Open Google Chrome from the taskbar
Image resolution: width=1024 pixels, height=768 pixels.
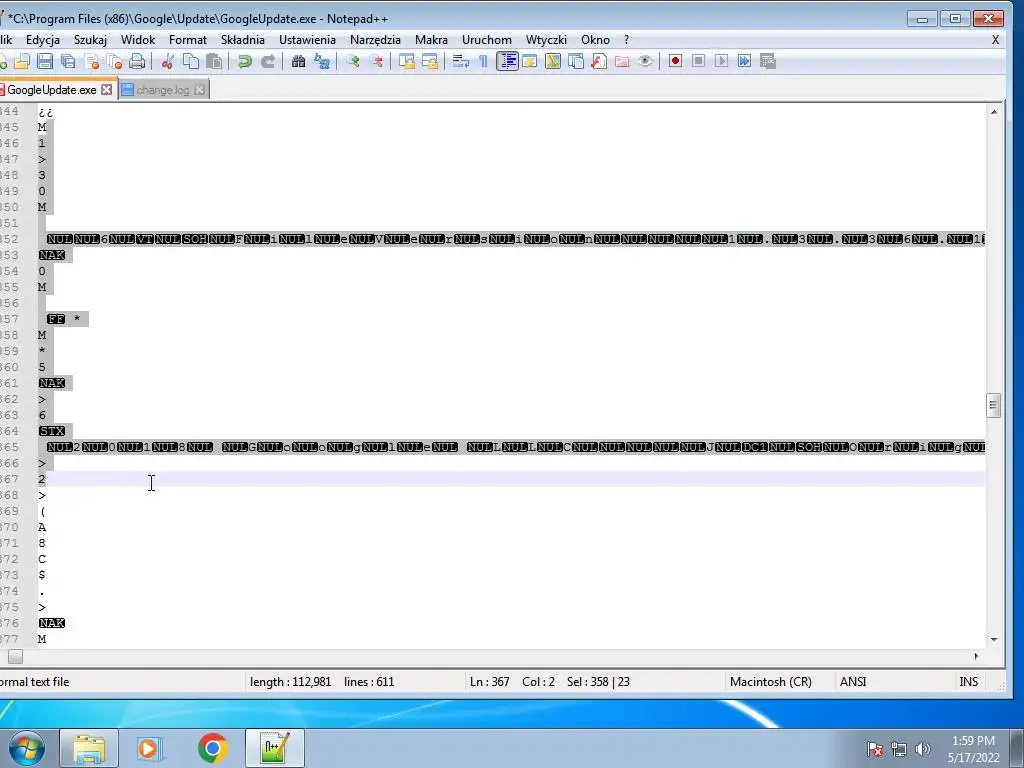pos(212,748)
